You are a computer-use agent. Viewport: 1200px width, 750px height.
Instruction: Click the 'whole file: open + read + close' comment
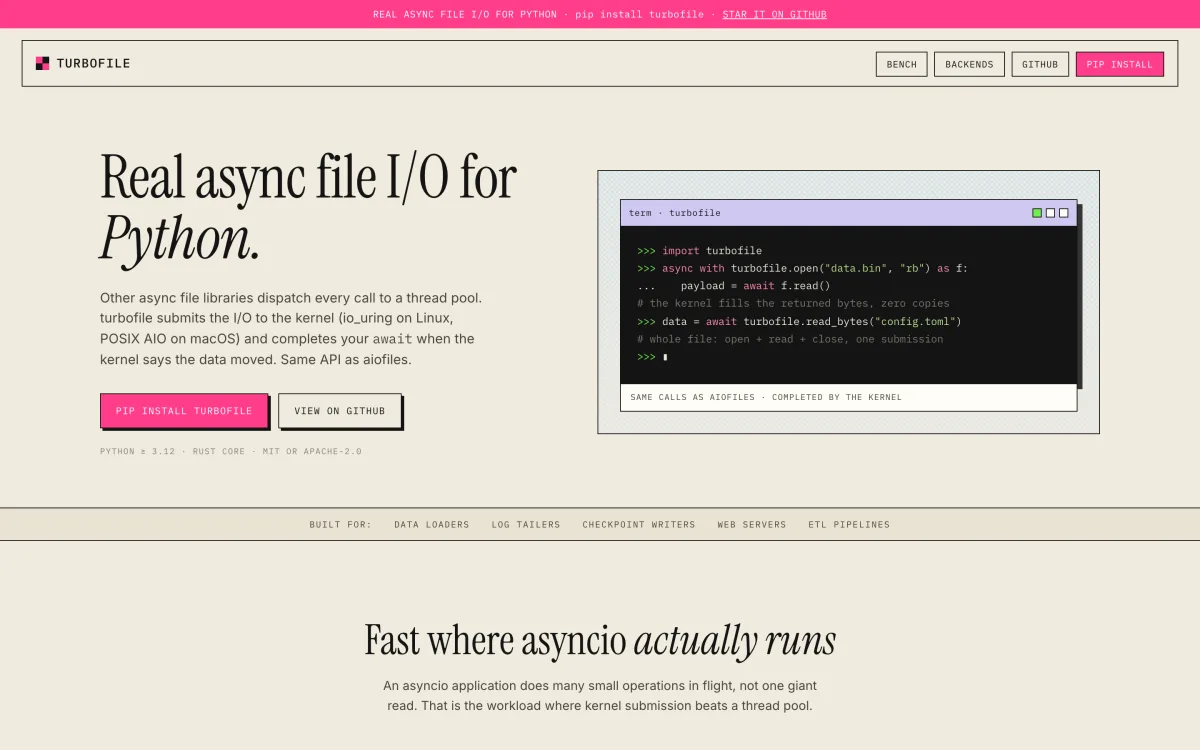tap(790, 339)
